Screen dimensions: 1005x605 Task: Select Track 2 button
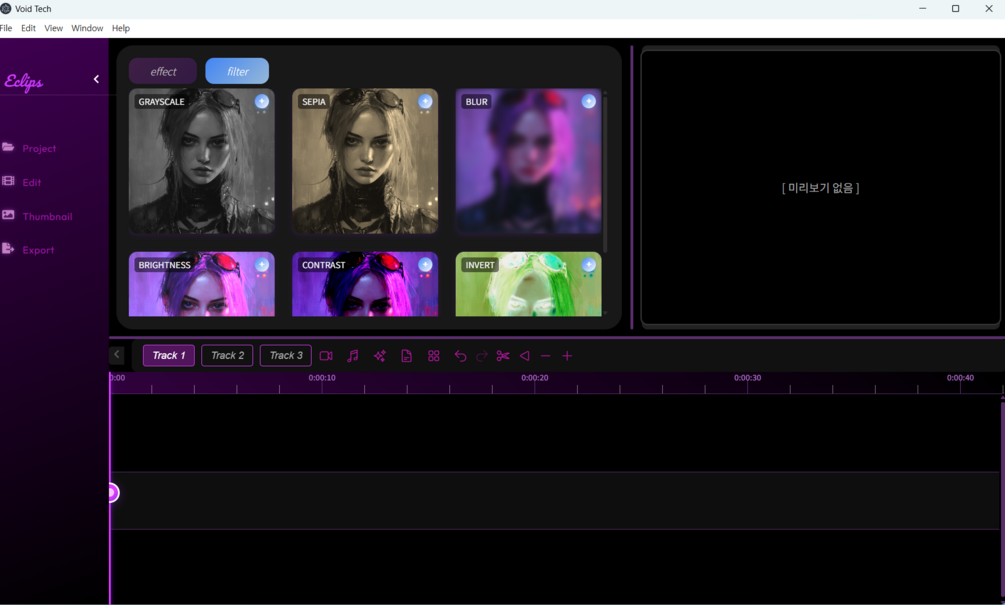coord(228,356)
